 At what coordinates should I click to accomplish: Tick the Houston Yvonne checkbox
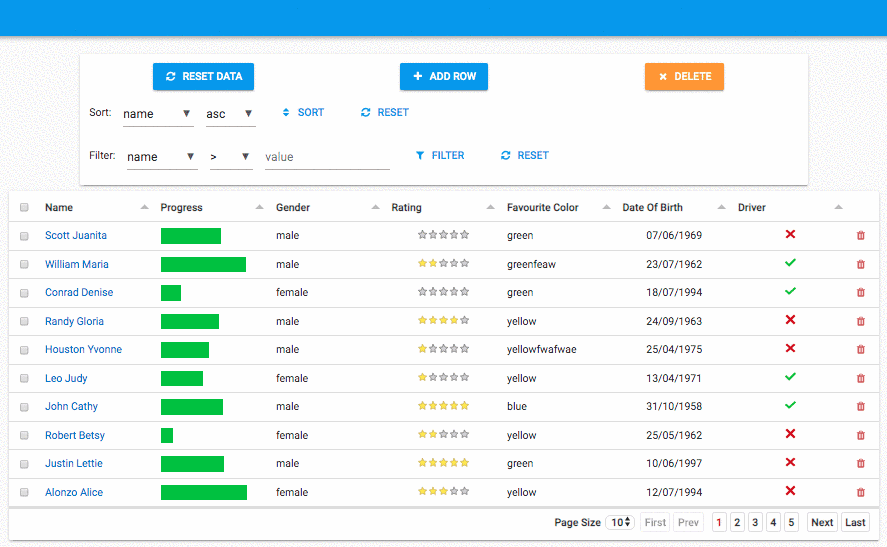(x=24, y=350)
